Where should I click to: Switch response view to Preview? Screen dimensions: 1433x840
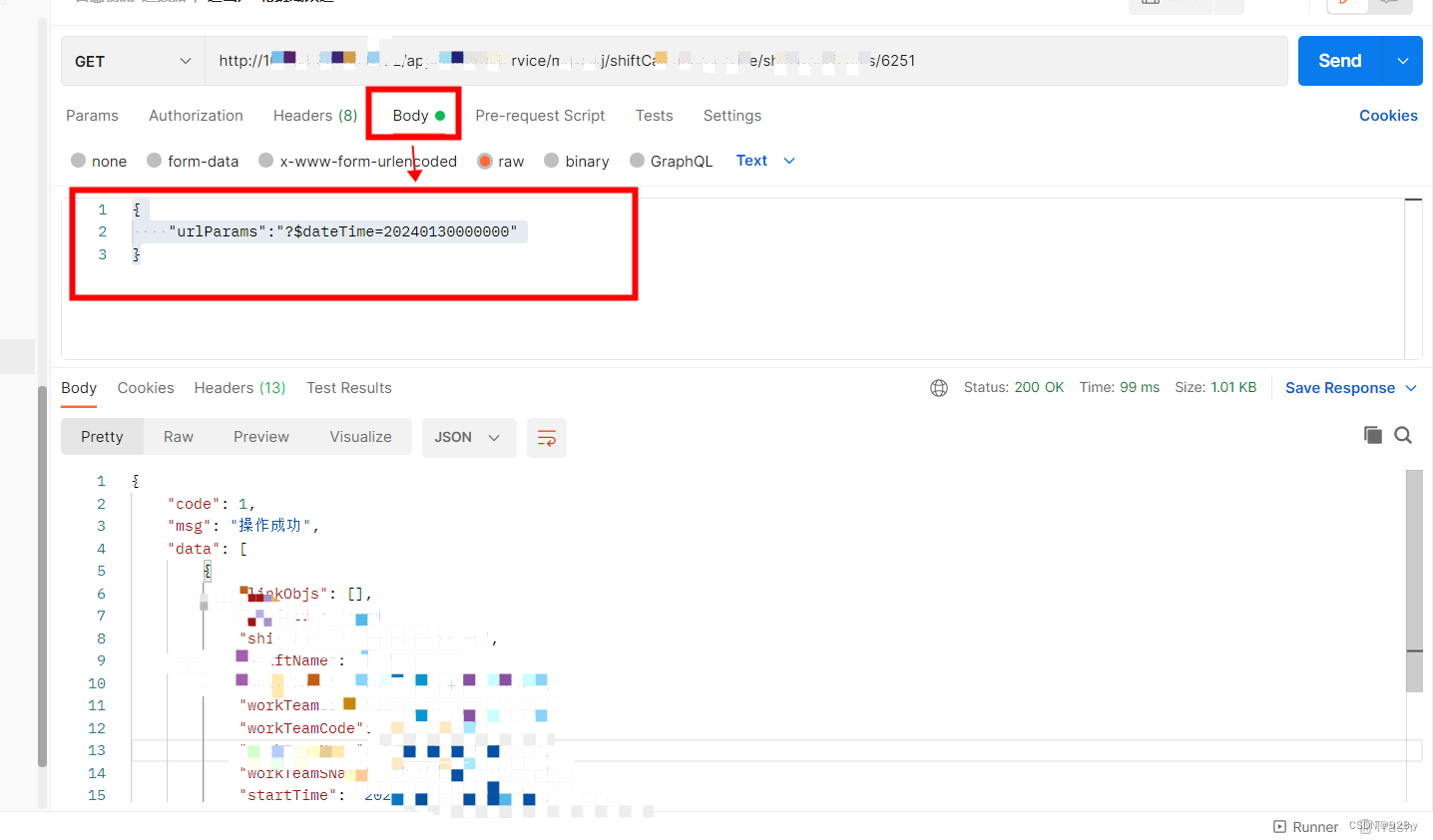coord(261,437)
